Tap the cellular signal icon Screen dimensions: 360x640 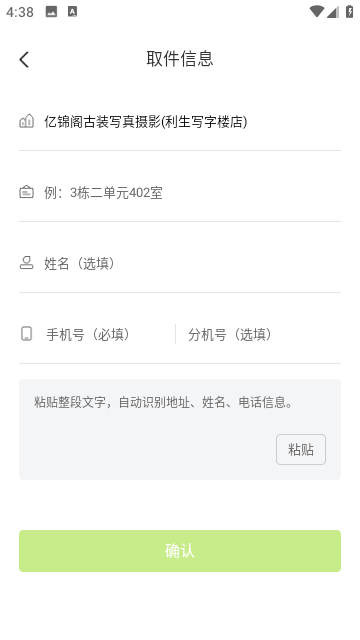(333, 12)
